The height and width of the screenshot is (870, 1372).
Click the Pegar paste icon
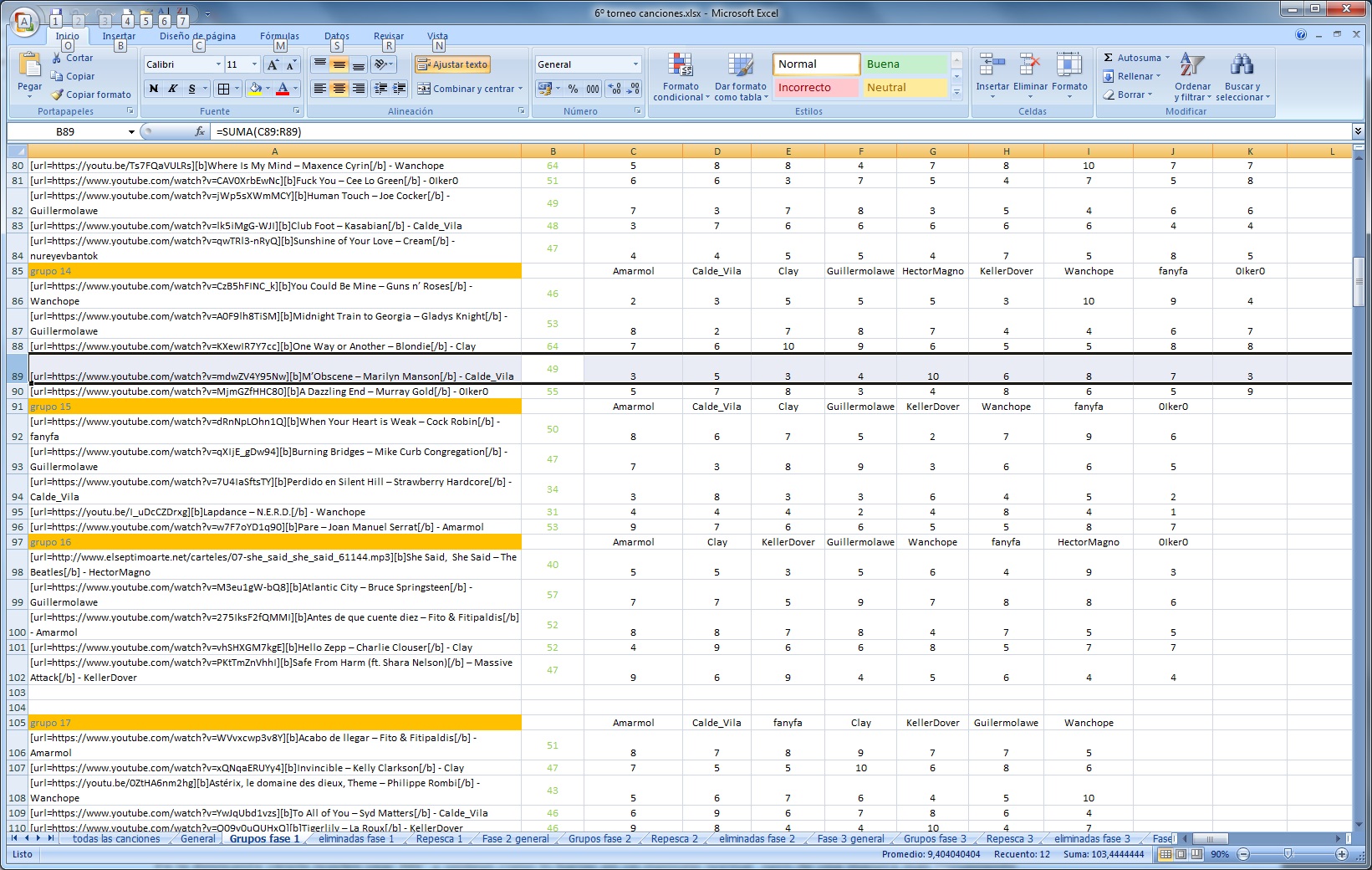(29, 66)
